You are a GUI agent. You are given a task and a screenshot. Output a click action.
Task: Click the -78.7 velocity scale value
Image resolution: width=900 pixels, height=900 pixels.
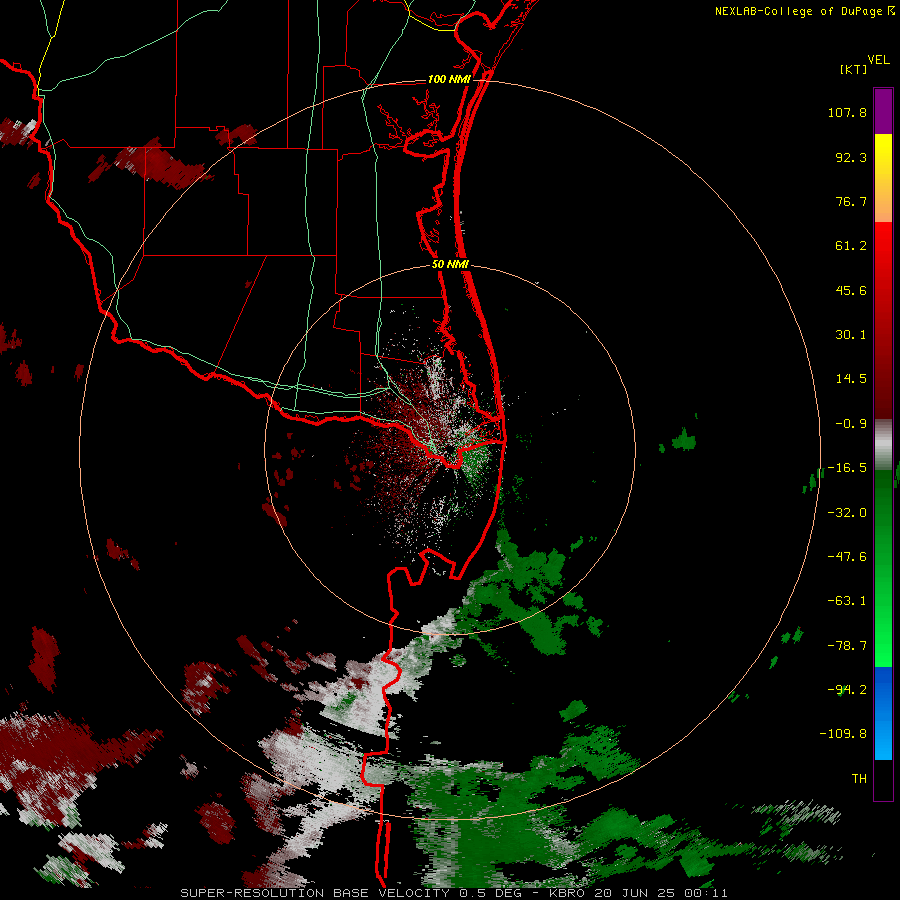[847, 646]
